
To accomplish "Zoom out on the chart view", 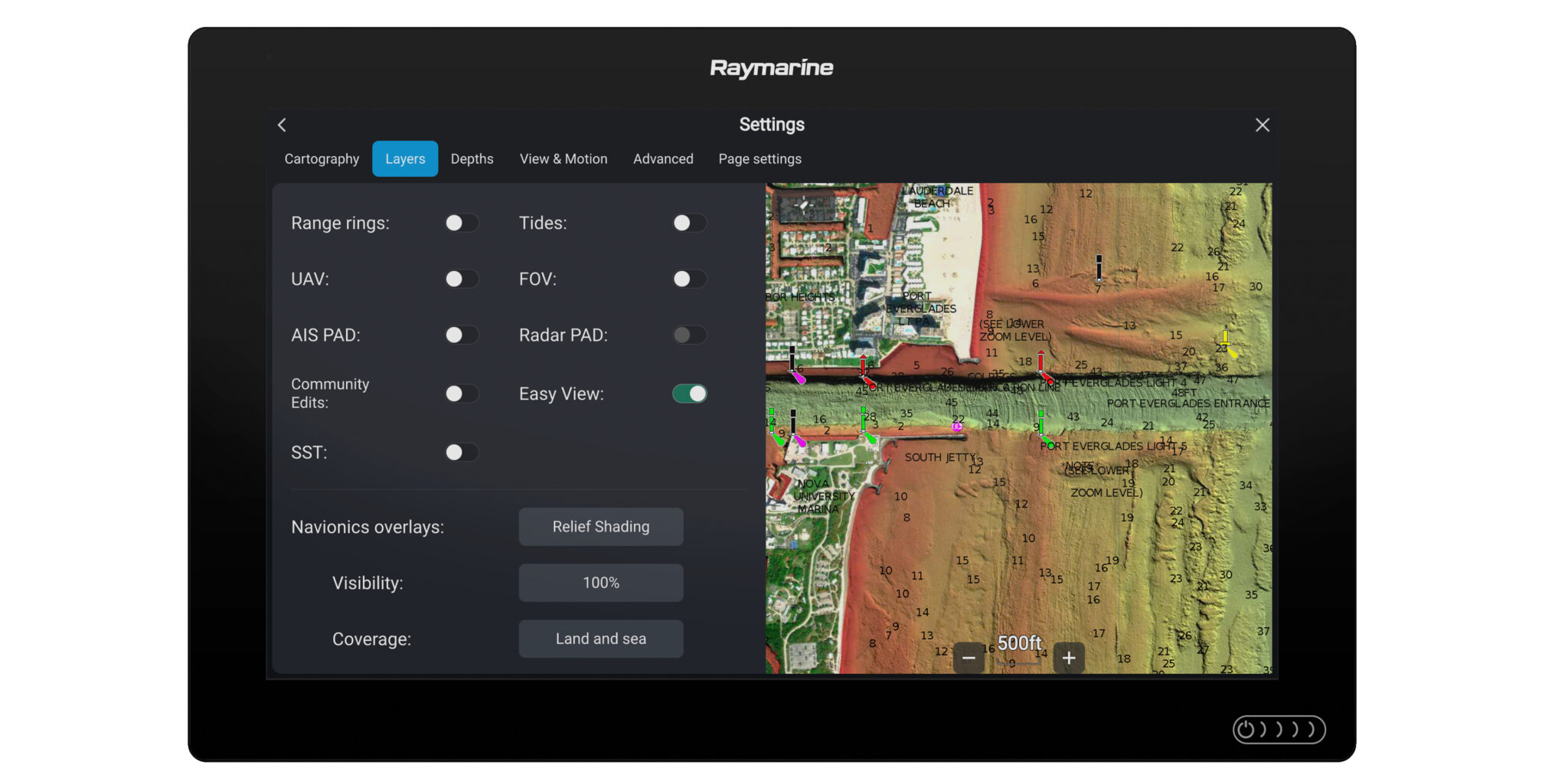I will (x=969, y=657).
